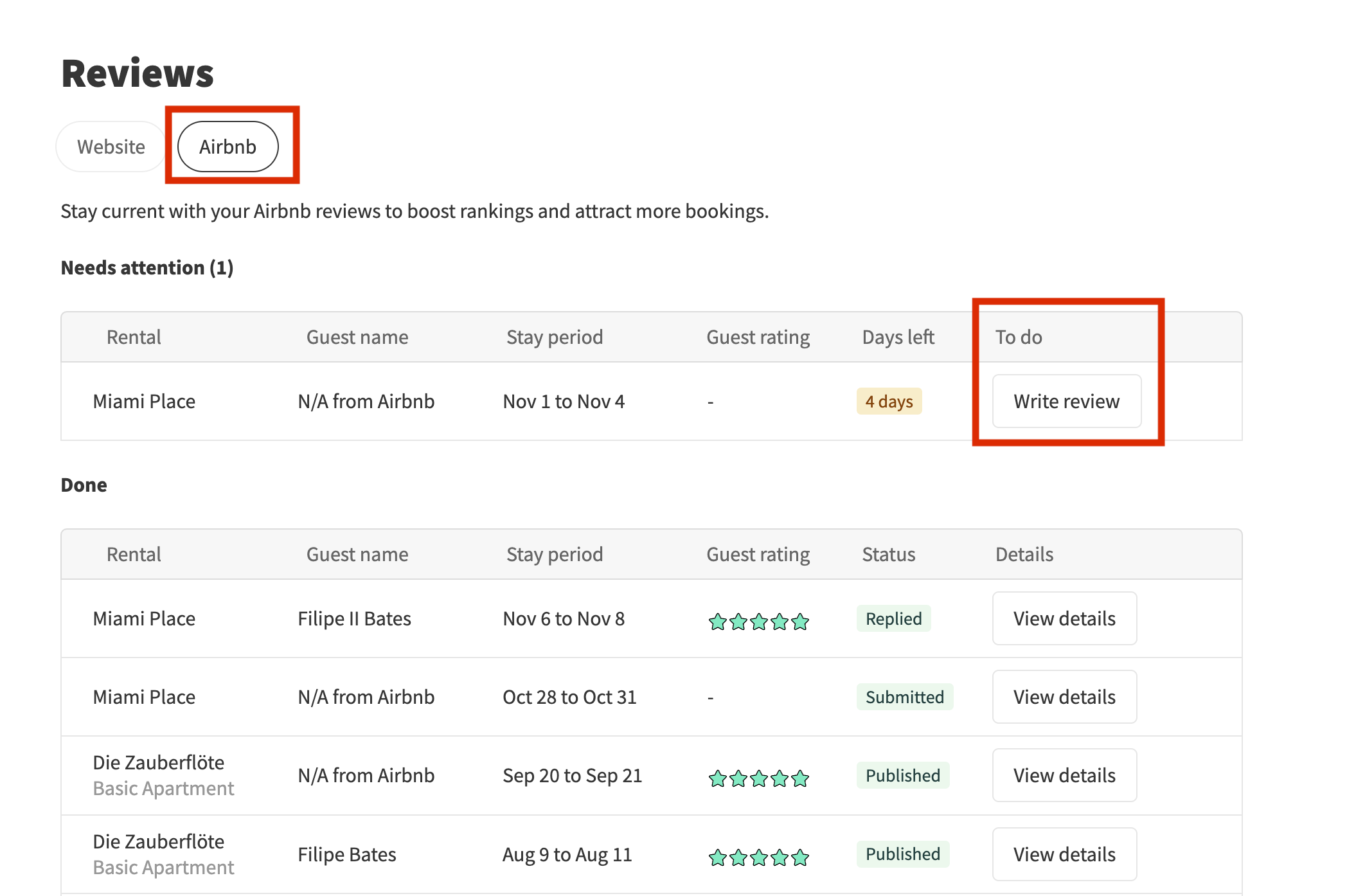Click guest name Filipe Bates
1347x896 pixels.
347,854
